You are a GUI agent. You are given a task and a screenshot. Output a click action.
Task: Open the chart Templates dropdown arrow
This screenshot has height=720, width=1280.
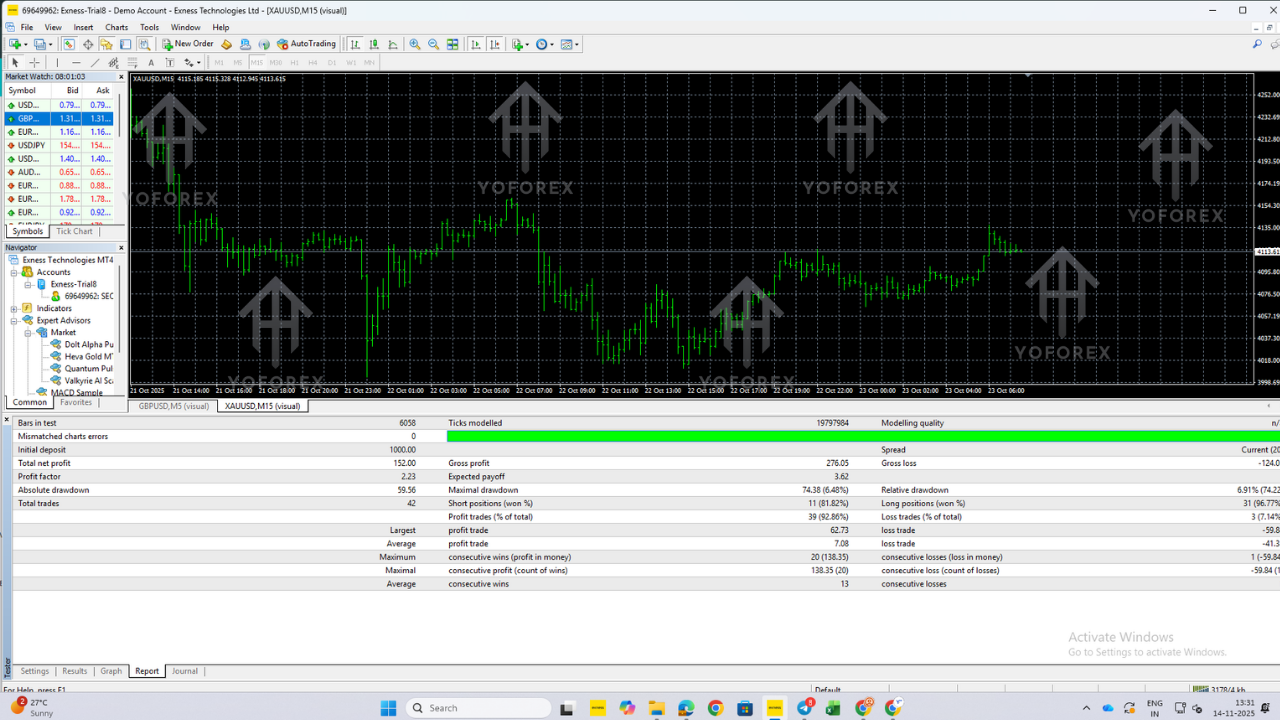click(577, 44)
